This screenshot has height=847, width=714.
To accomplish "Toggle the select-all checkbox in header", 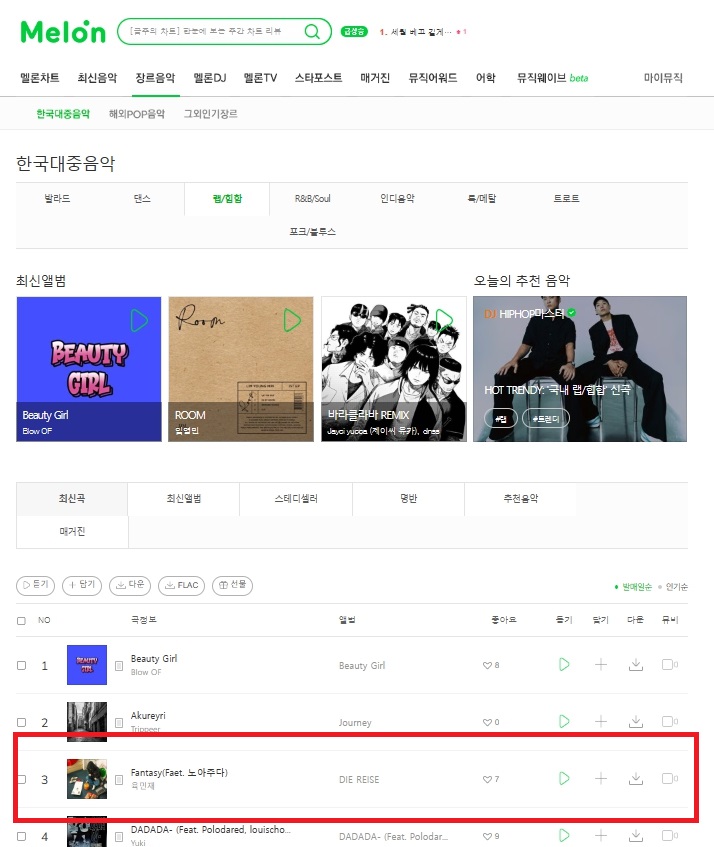I will click(22, 621).
